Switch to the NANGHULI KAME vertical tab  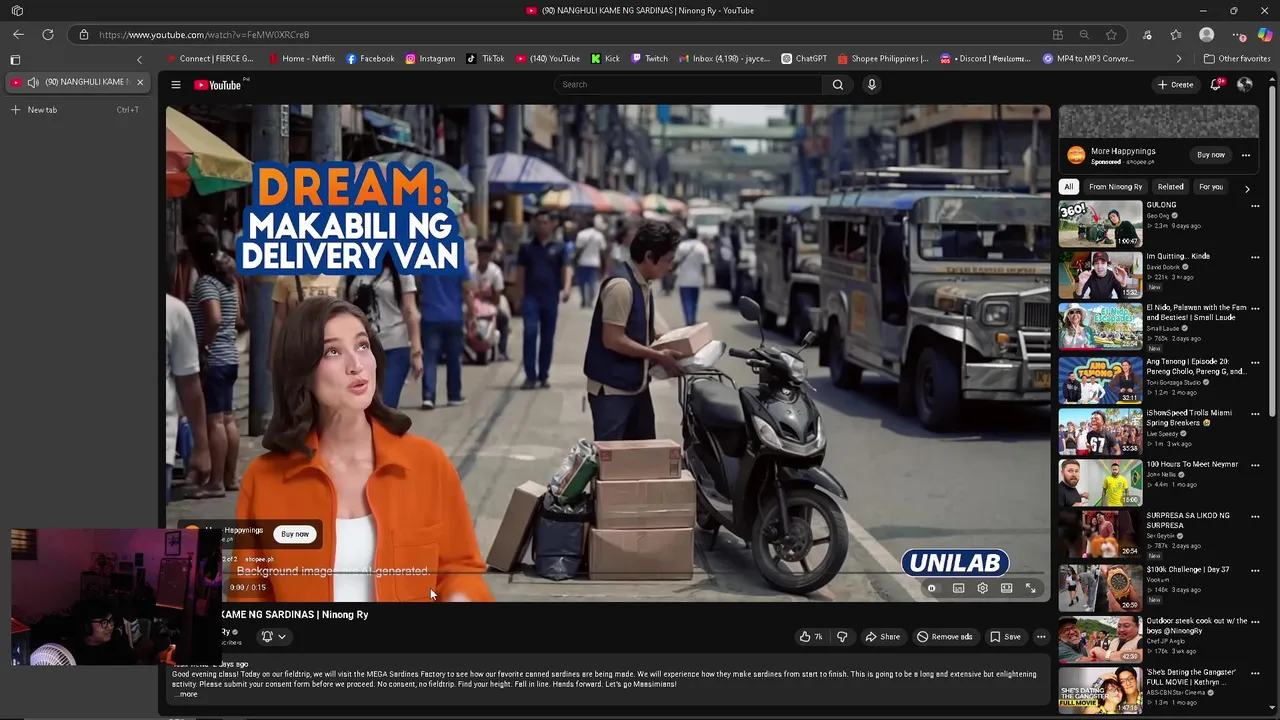[x=78, y=82]
